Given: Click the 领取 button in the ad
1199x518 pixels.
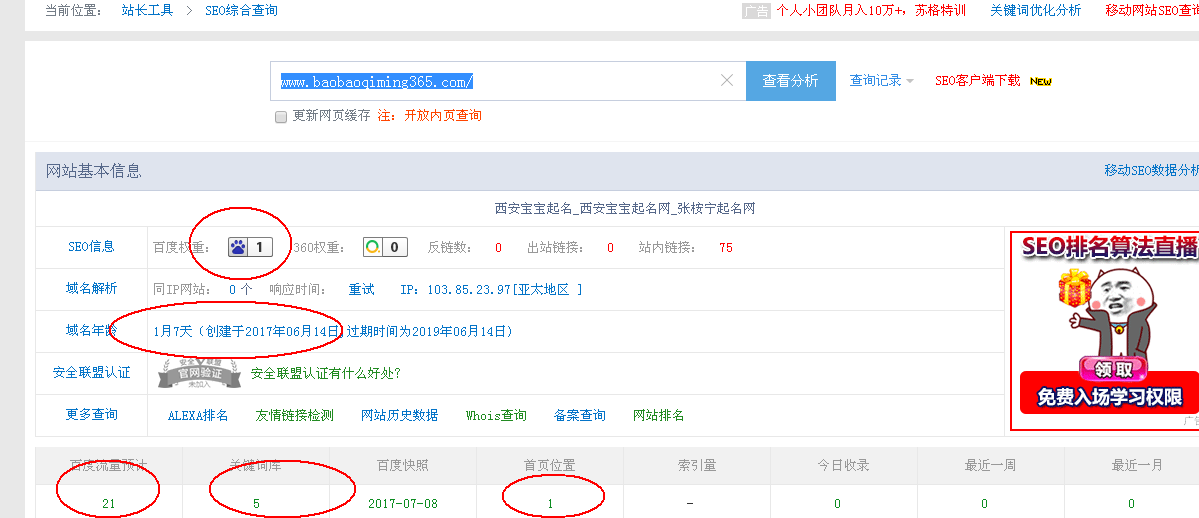Looking at the screenshot, I should click(x=1113, y=370).
